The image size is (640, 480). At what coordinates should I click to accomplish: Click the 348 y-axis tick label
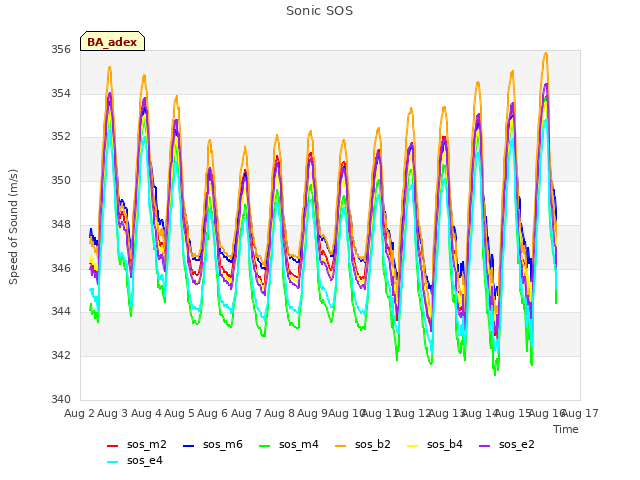(x=61, y=224)
